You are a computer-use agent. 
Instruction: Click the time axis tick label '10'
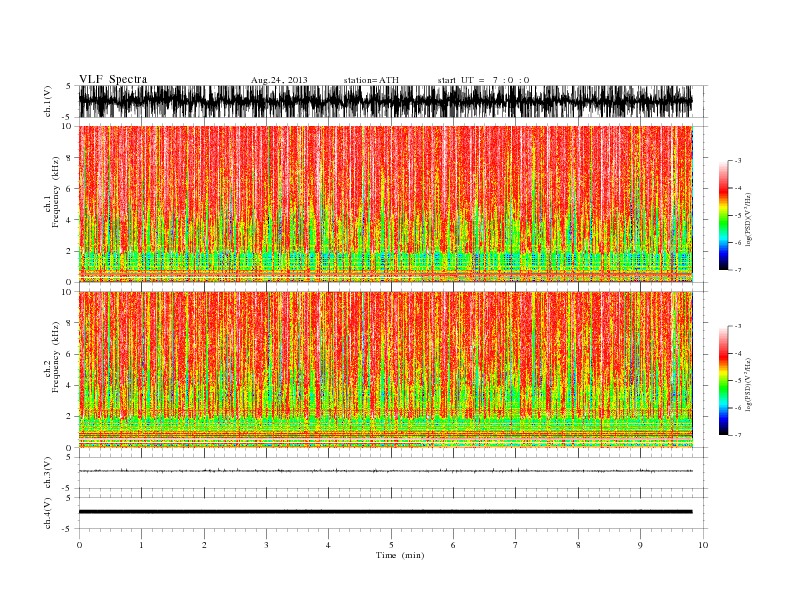click(703, 545)
